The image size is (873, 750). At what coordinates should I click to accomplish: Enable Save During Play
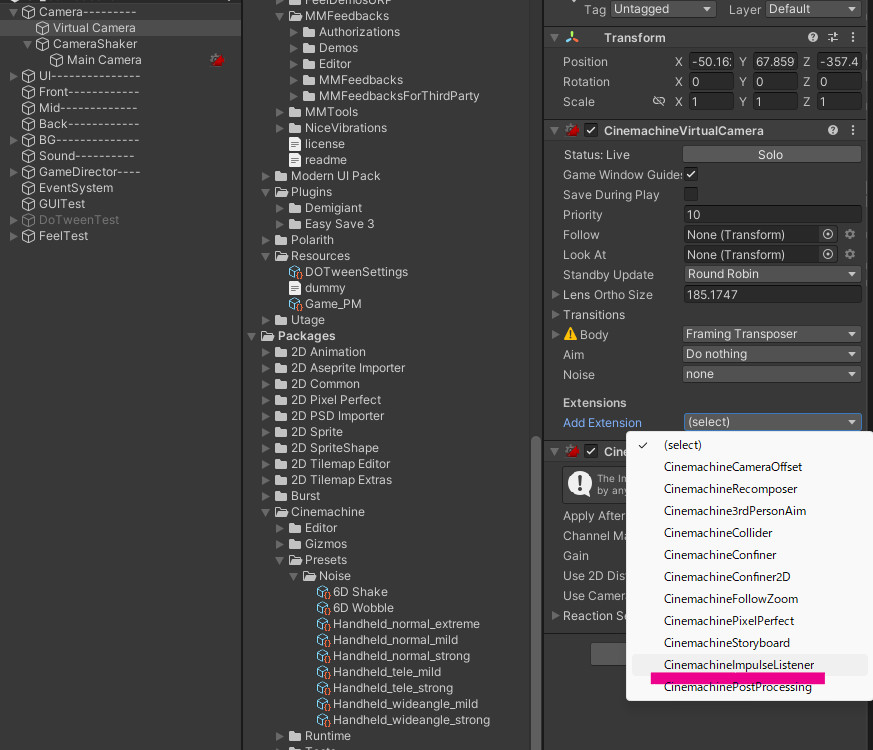coord(691,194)
